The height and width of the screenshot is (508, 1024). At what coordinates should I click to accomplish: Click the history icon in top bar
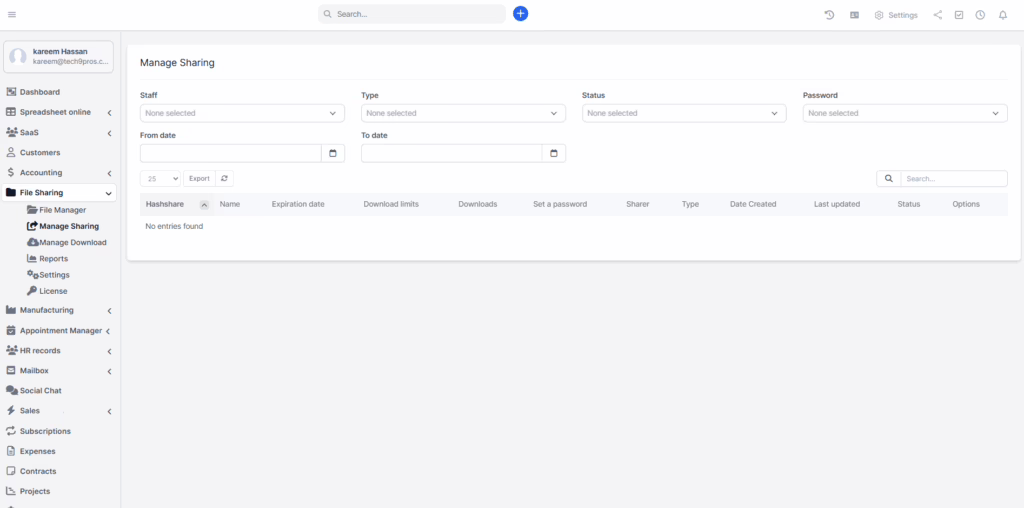tap(829, 15)
